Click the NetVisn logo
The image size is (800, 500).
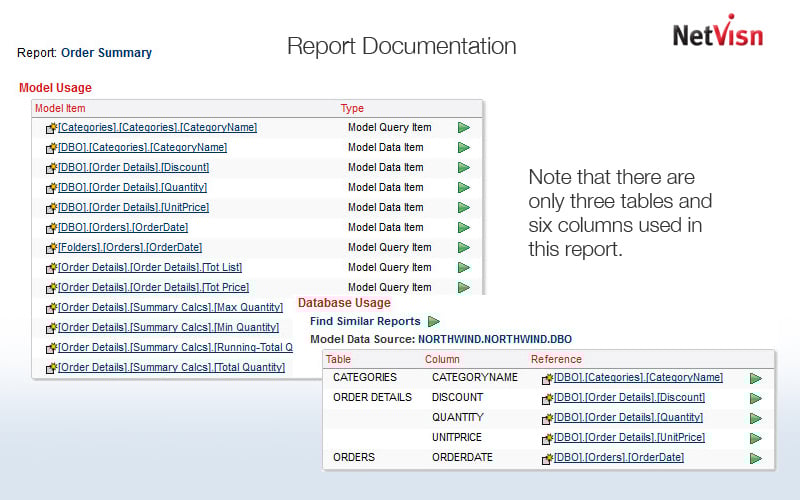[717, 33]
